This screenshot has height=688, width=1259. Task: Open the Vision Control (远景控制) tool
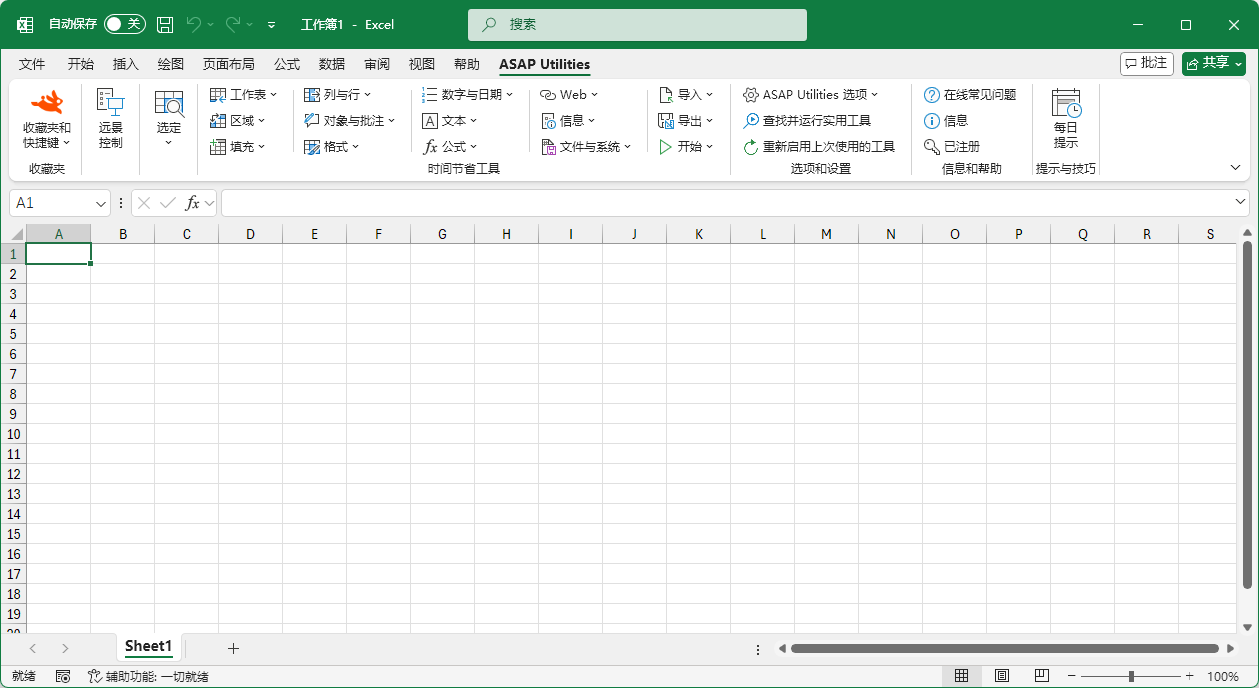pos(110,120)
